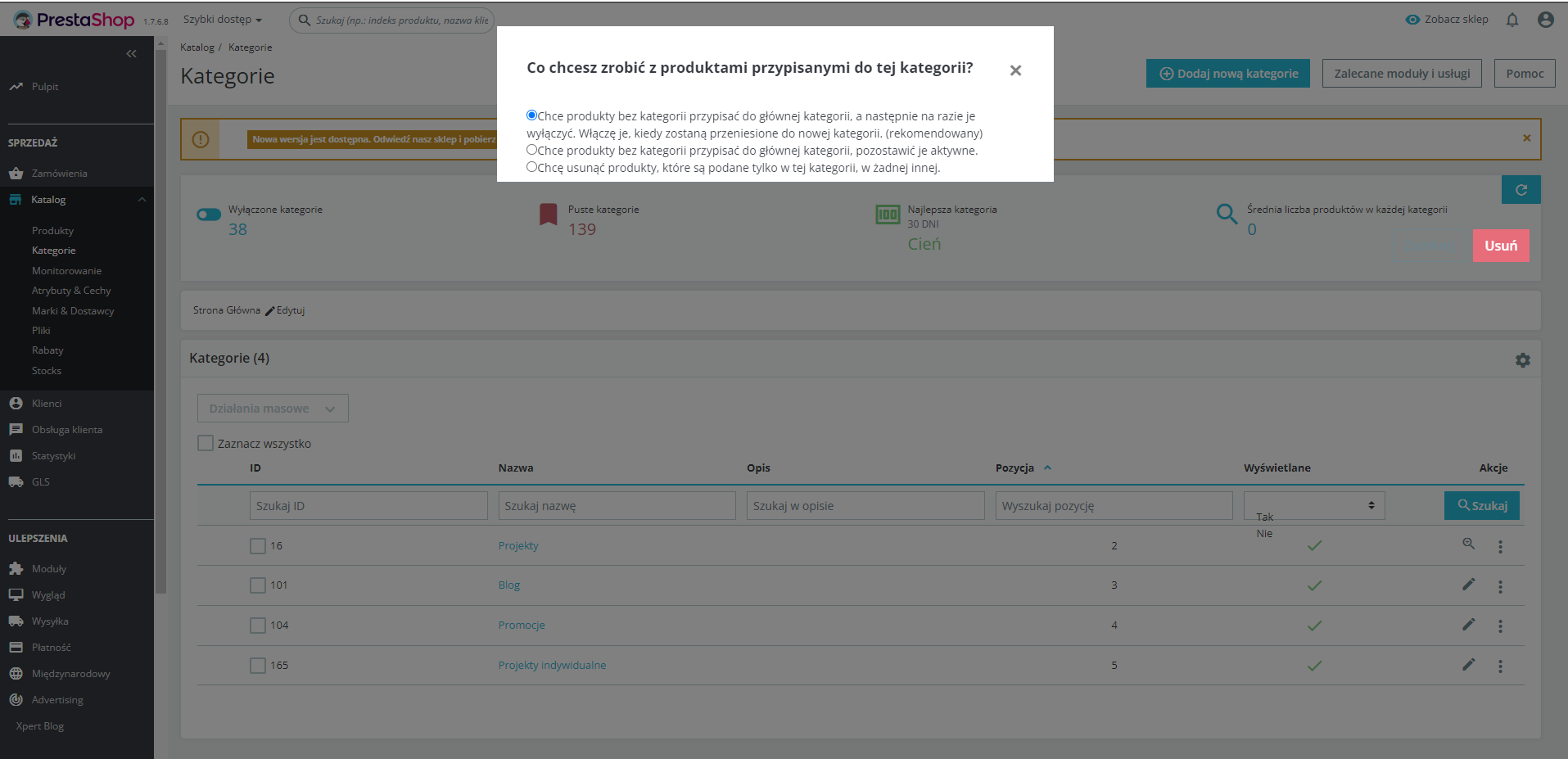
Task: Open the Xpert Blog sidebar item
Action: (x=39, y=726)
